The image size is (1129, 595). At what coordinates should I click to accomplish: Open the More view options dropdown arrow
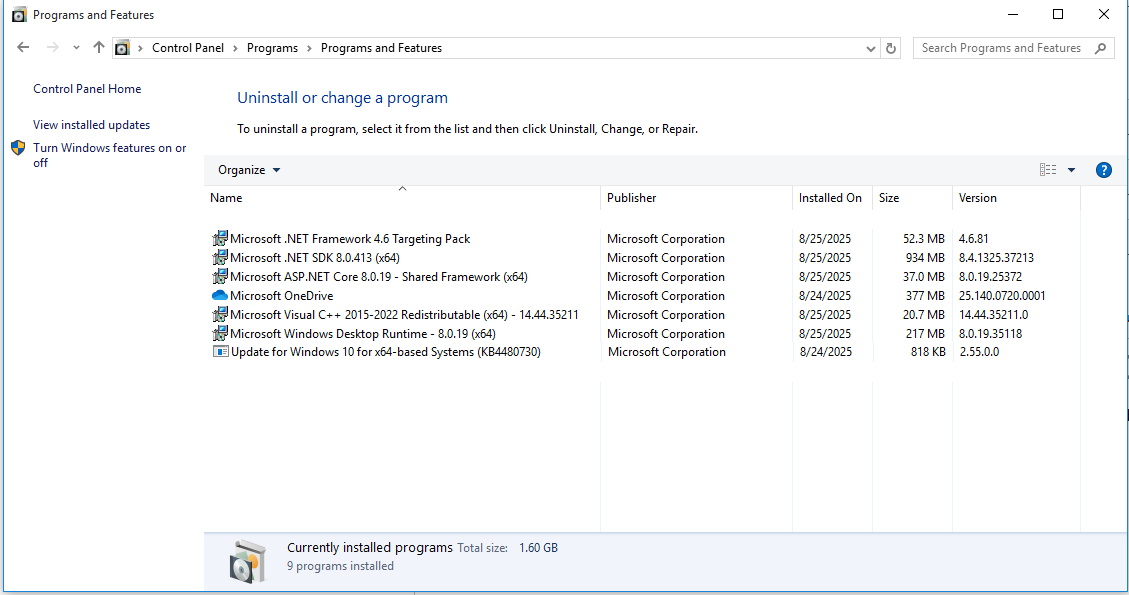(1071, 170)
